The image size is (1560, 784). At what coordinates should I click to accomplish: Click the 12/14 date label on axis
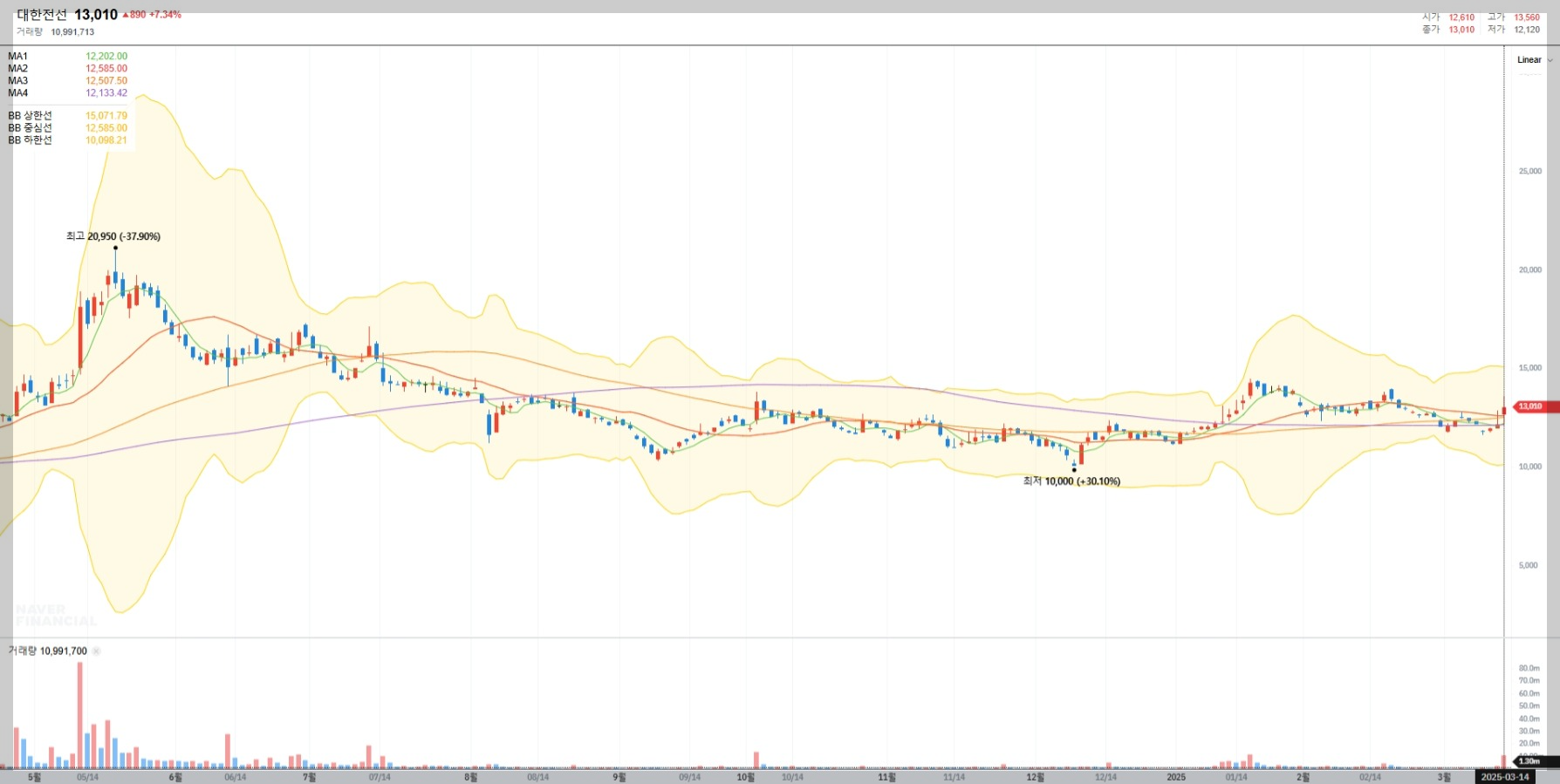tap(1105, 777)
